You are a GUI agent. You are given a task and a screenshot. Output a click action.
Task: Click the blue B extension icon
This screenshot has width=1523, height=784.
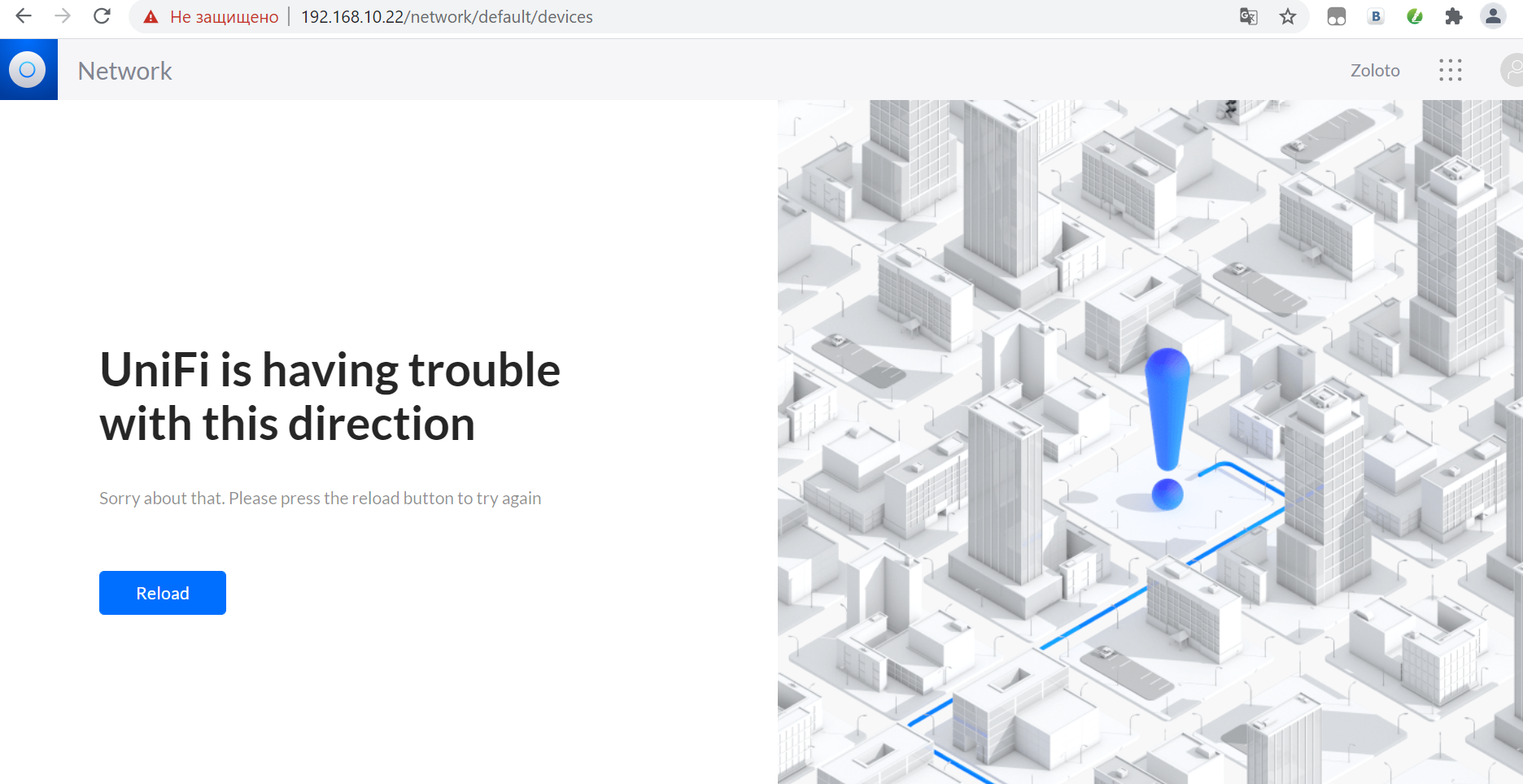[x=1376, y=16]
